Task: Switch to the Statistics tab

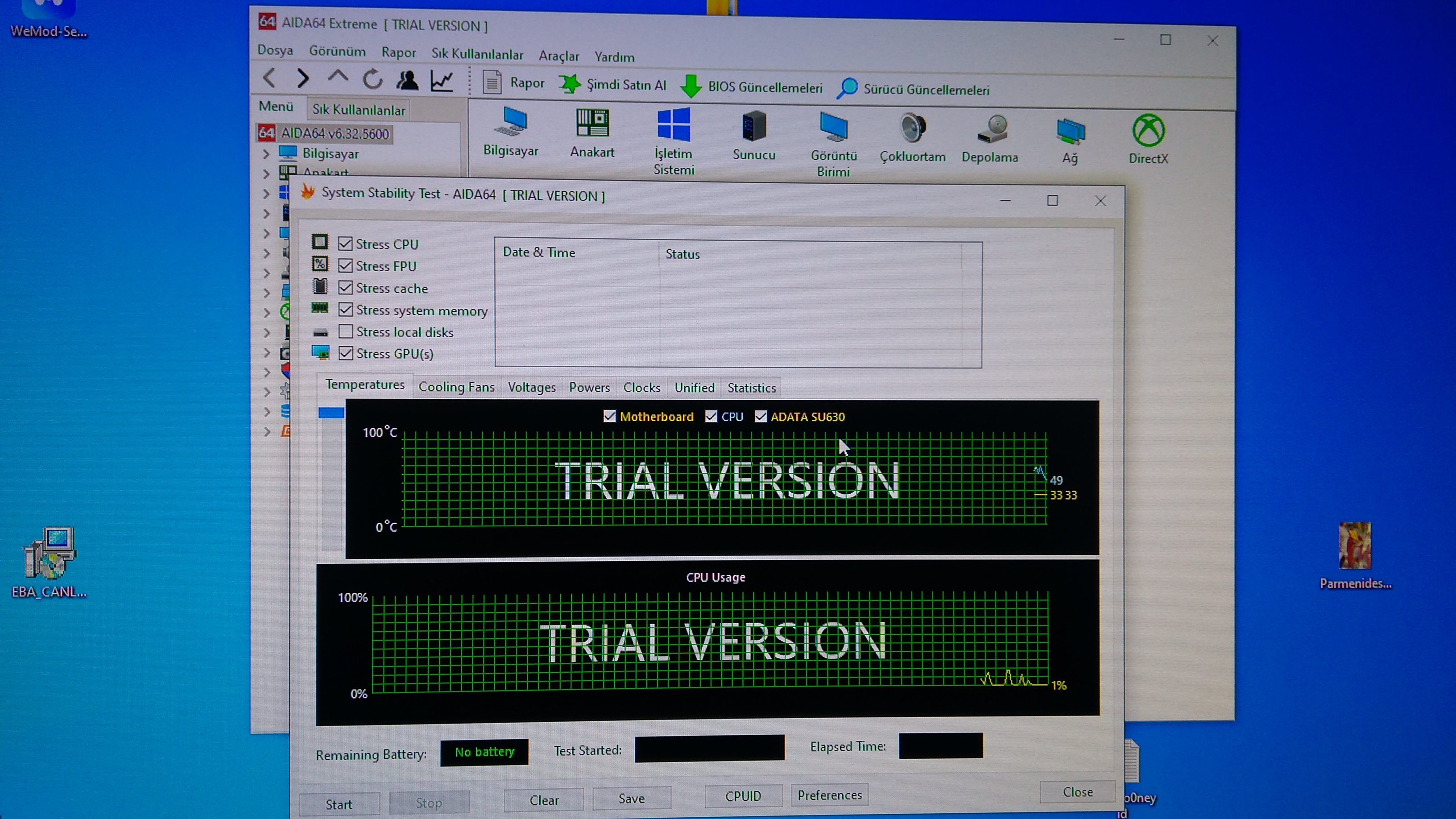Action: (x=751, y=388)
